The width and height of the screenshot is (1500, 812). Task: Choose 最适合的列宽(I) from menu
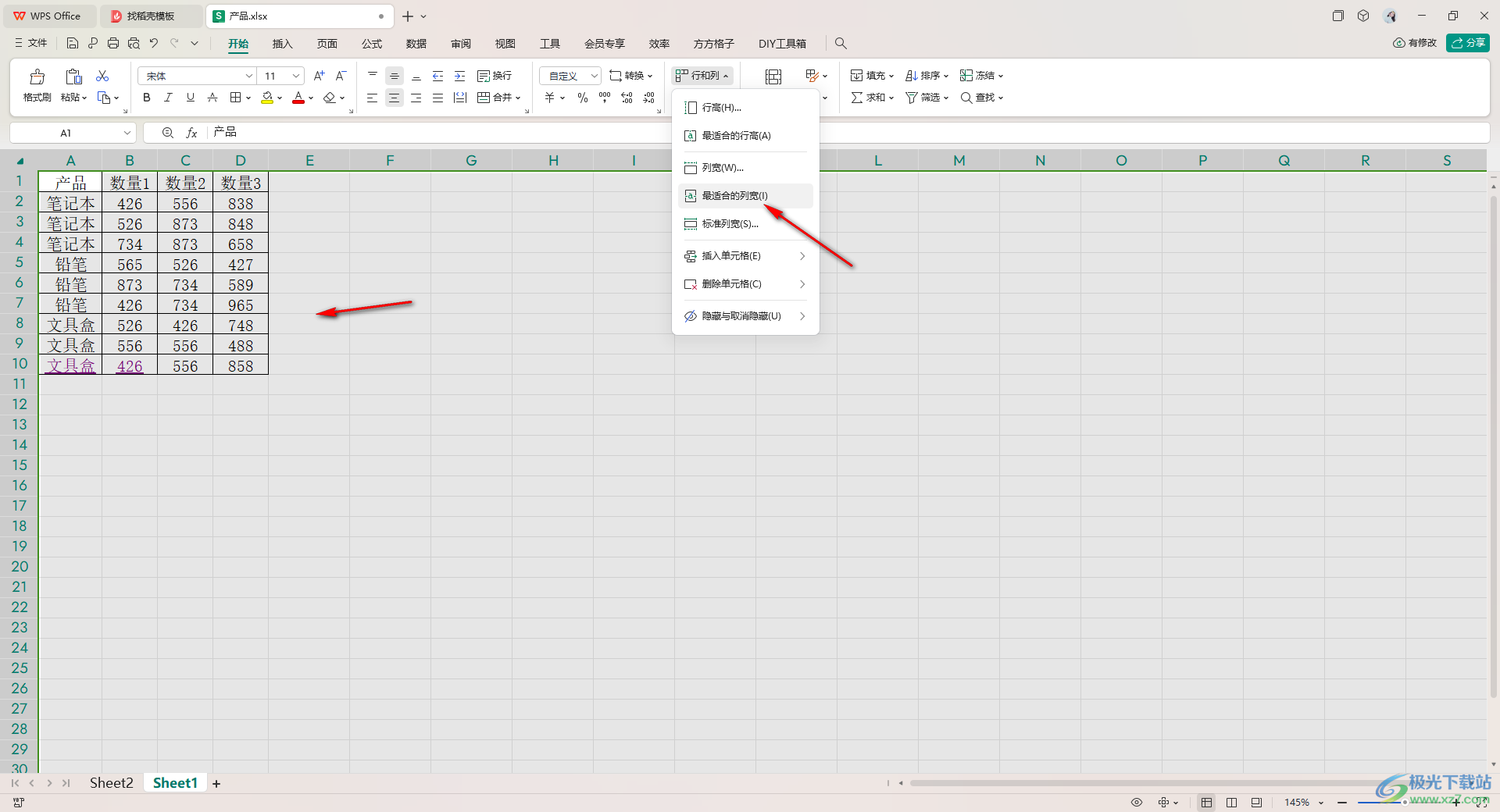745,196
